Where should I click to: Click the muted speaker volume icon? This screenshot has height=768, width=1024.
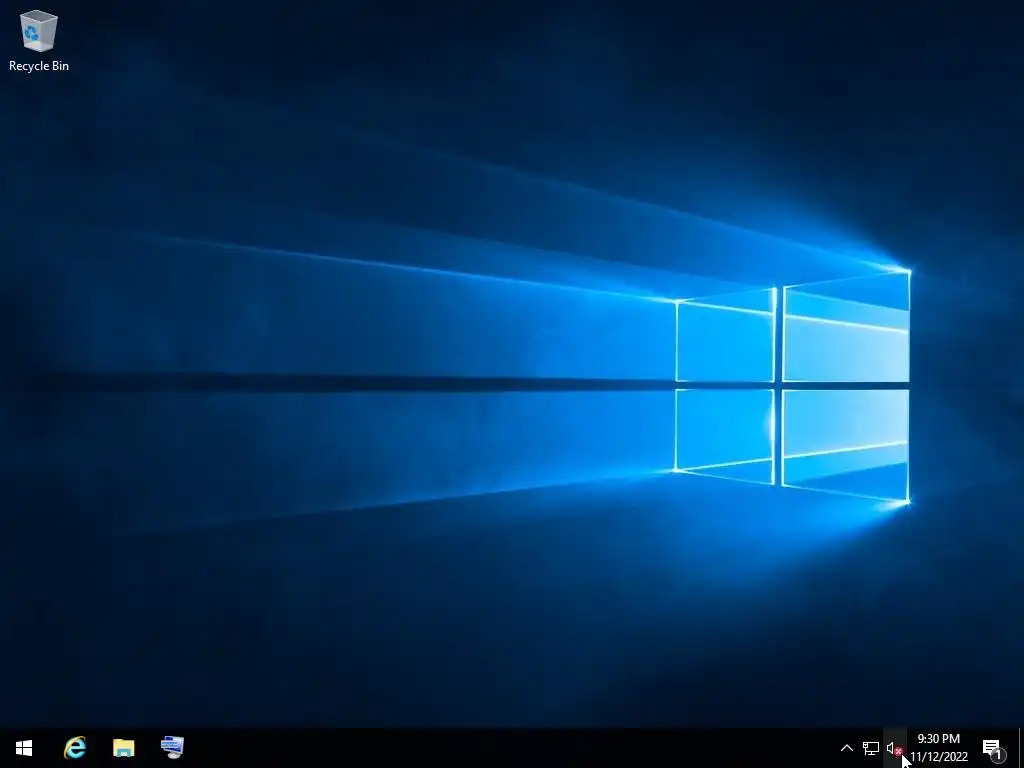click(894, 748)
